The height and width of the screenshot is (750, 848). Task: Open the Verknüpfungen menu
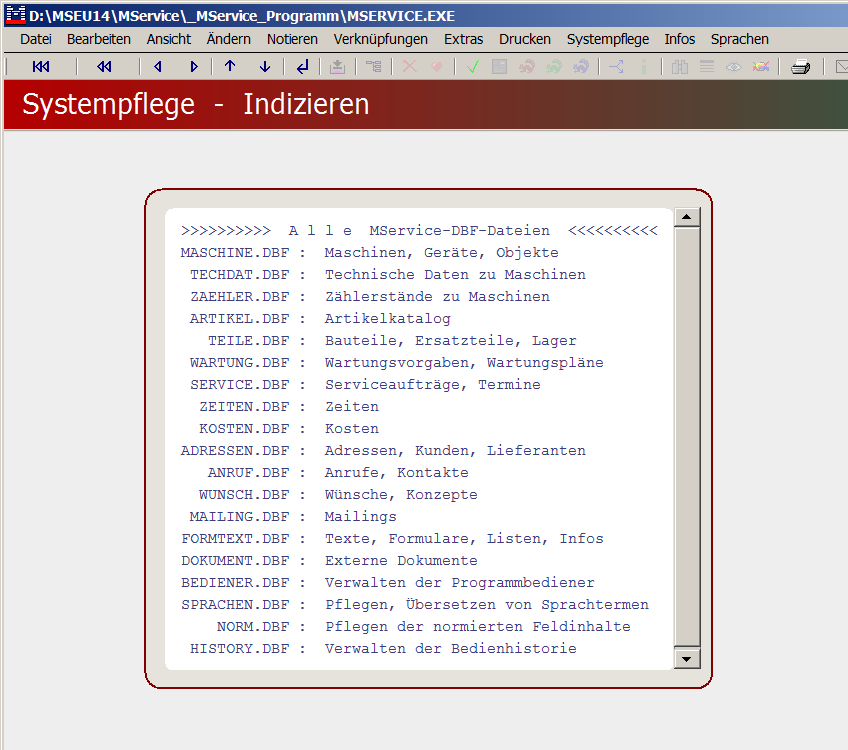[x=380, y=39]
